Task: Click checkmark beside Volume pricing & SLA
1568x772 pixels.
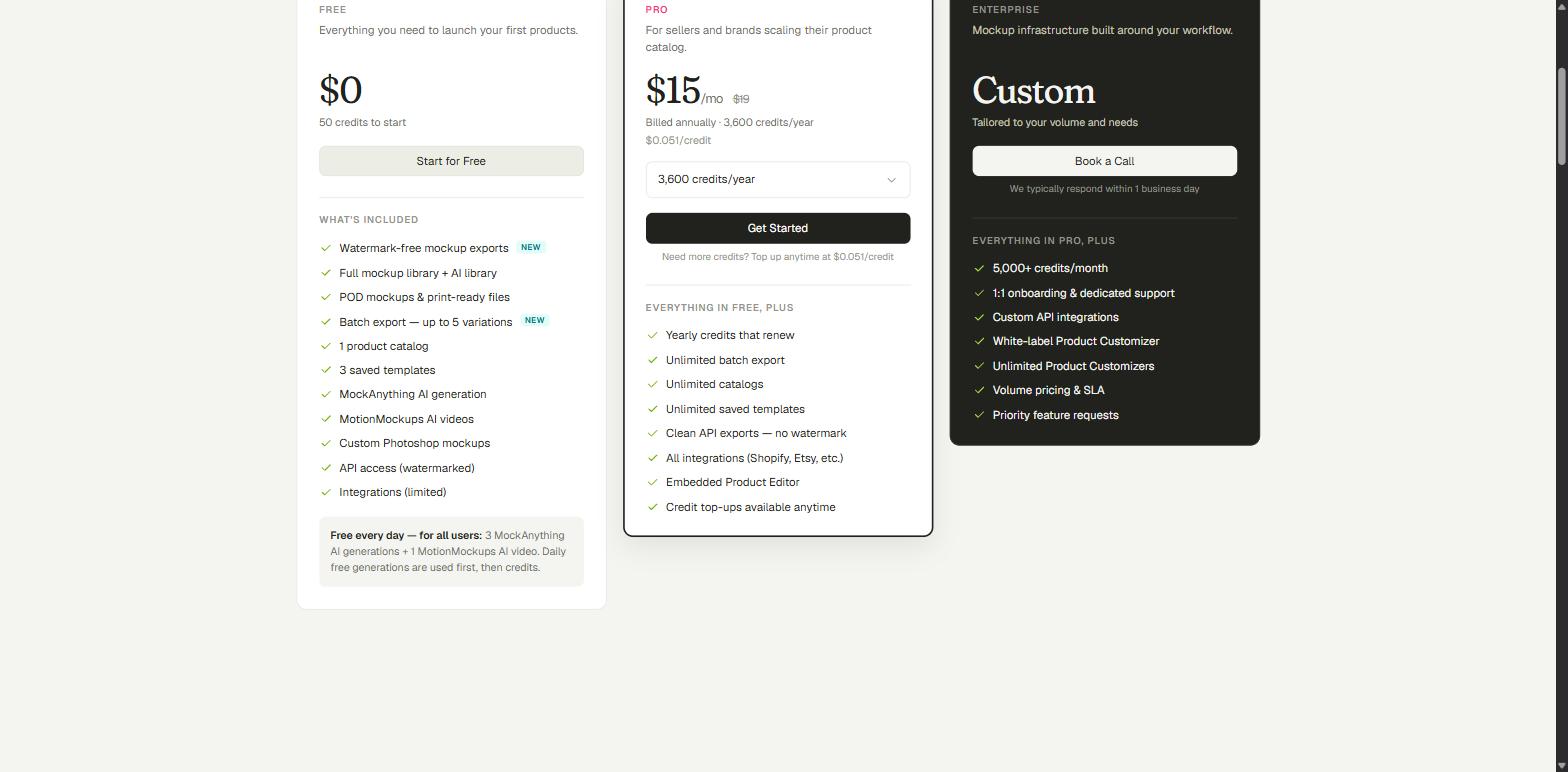Action: 979,390
